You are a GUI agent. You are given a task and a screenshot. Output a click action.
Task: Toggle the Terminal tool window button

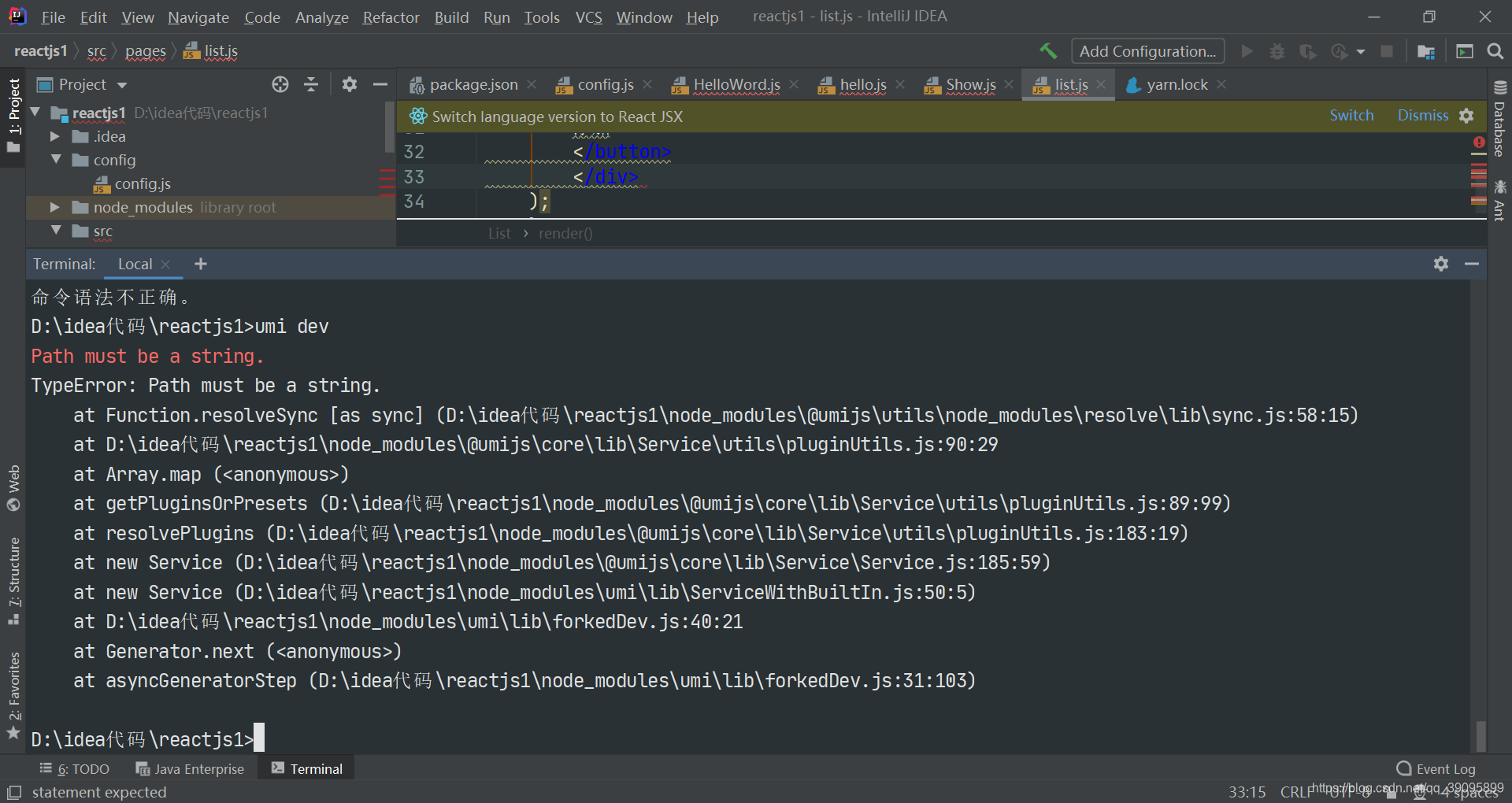pyautogui.click(x=306, y=769)
